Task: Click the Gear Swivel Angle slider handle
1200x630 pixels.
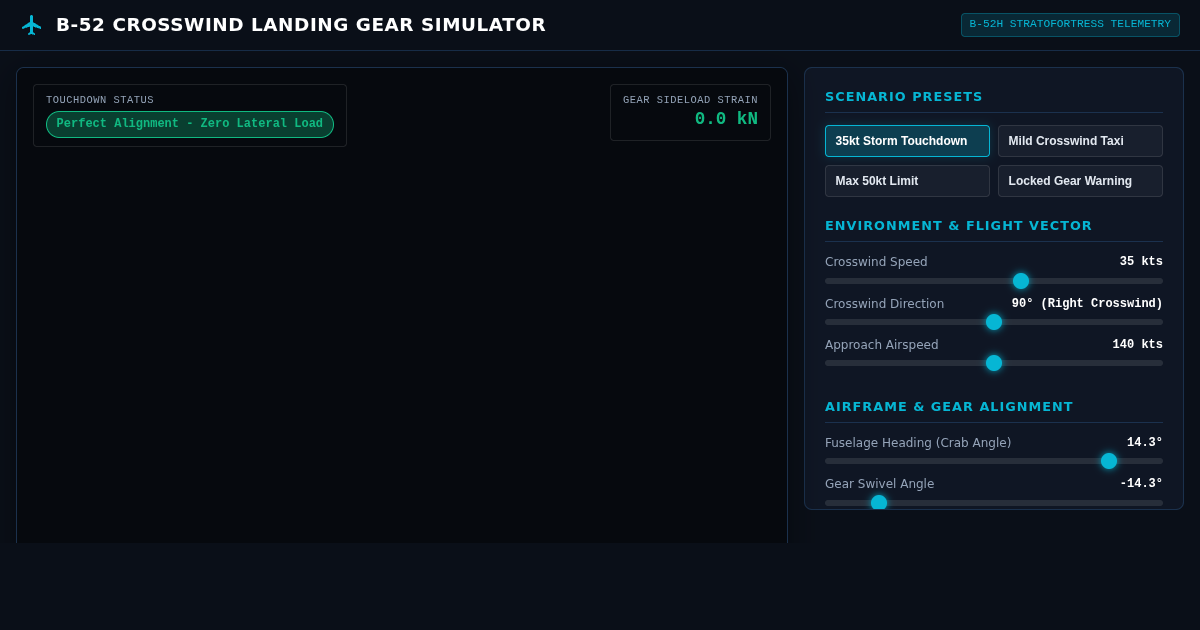Action: pos(879,502)
